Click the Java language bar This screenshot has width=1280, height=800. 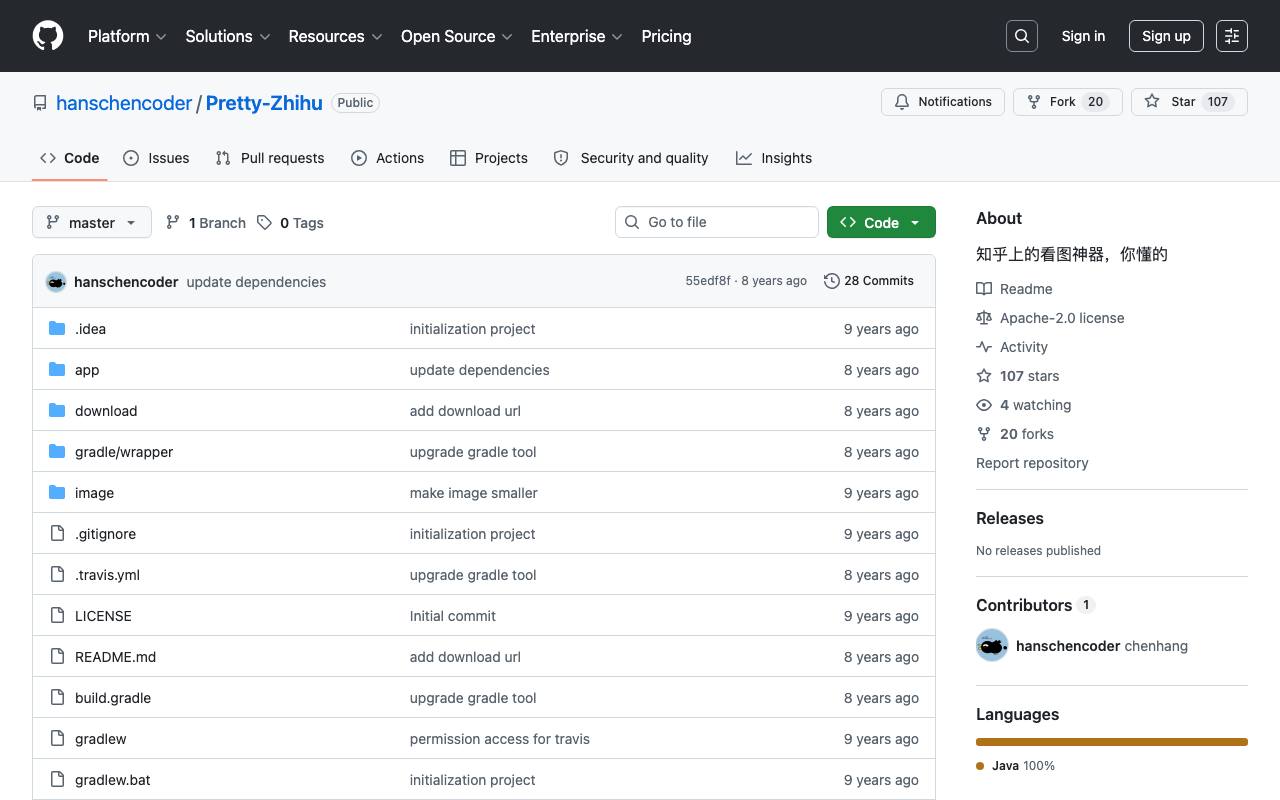click(x=1112, y=742)
